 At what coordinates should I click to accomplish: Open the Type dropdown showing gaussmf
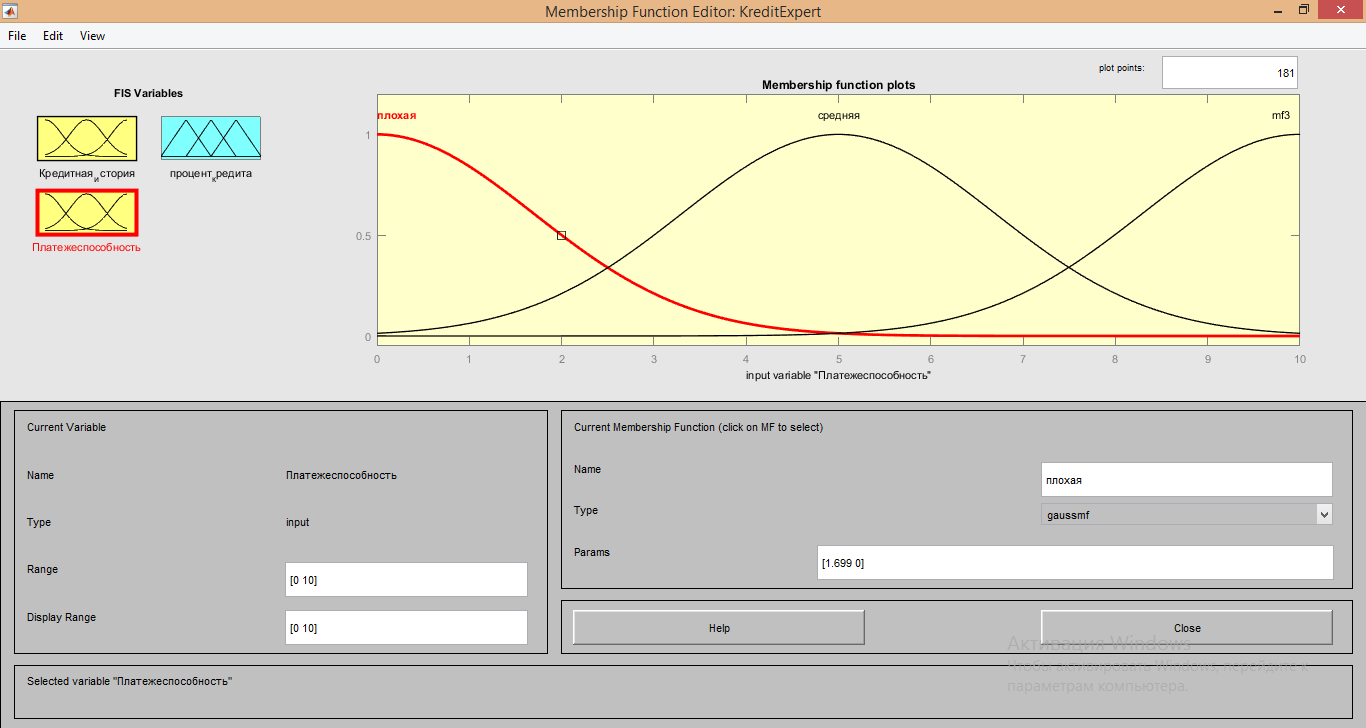click(x=1187, y=514)
